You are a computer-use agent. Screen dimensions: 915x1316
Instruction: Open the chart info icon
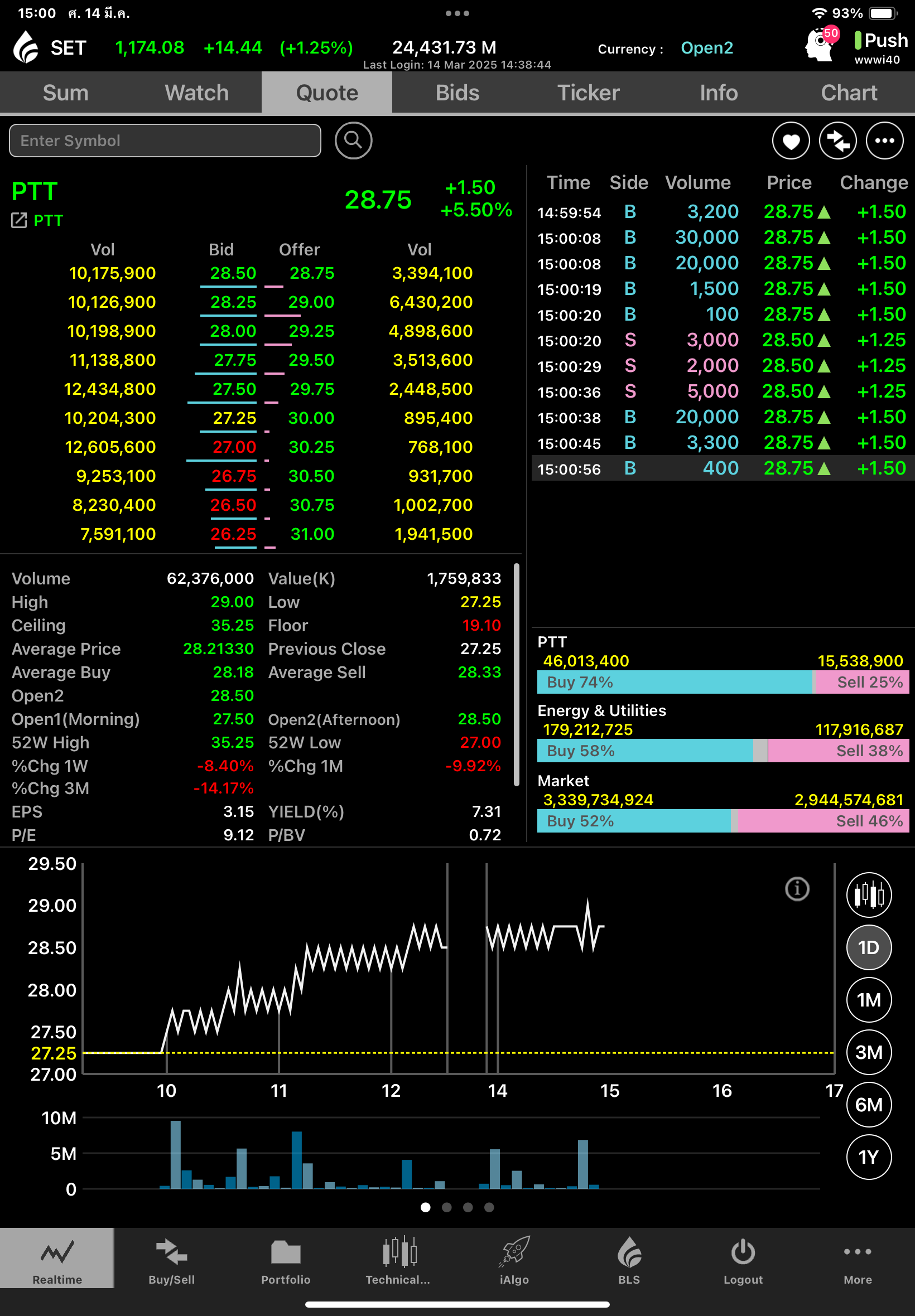(796, 889)
